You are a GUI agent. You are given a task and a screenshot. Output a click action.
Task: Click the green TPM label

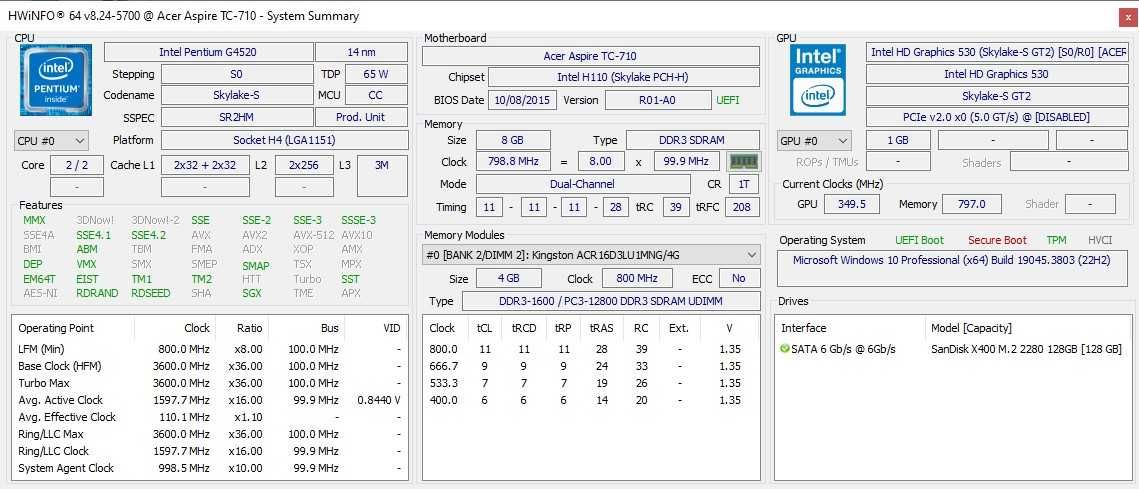coord(1057,241)
